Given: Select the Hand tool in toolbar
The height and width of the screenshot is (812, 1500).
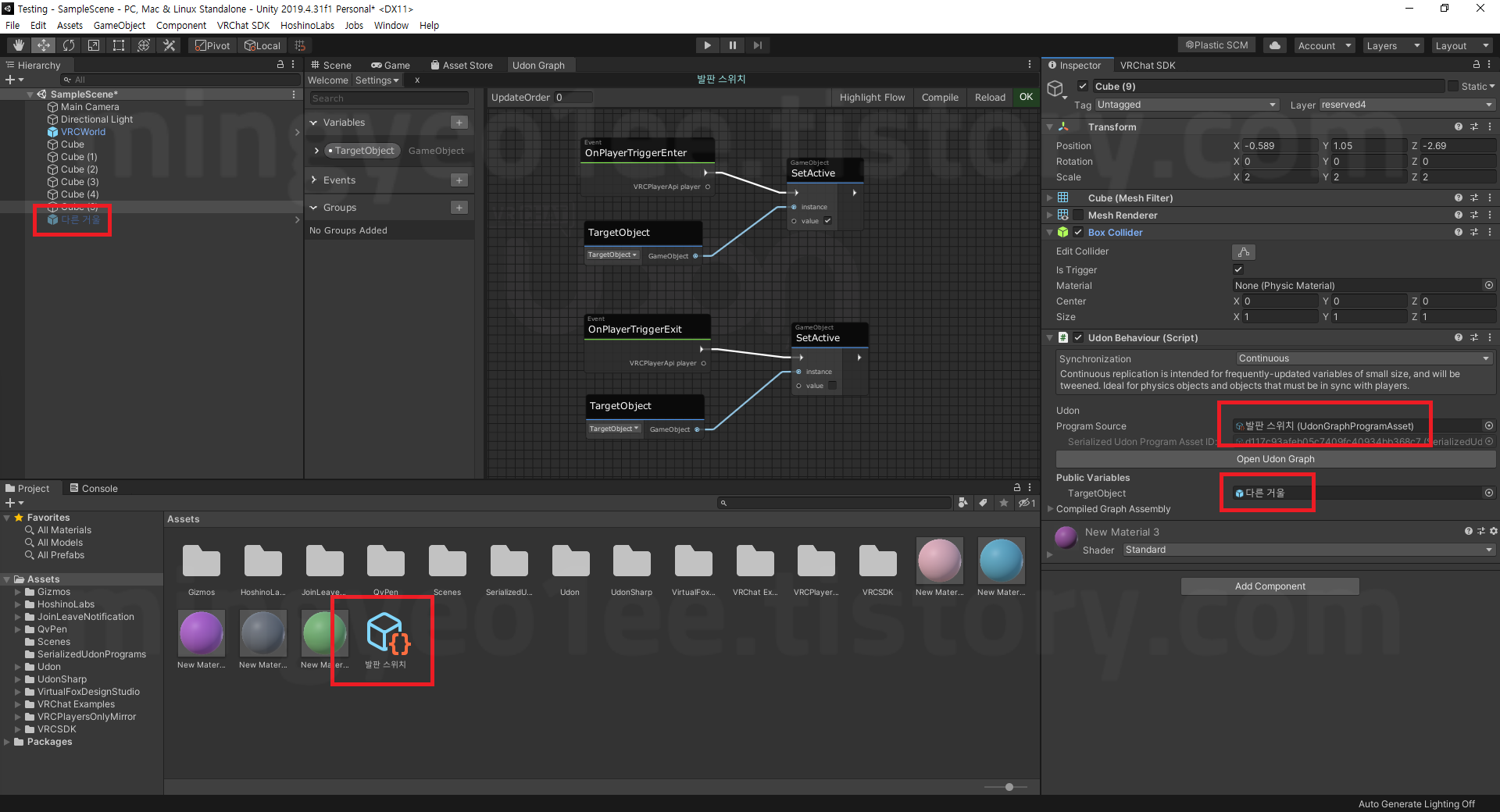Looking at the screenshot, I should tap(19, 45).
